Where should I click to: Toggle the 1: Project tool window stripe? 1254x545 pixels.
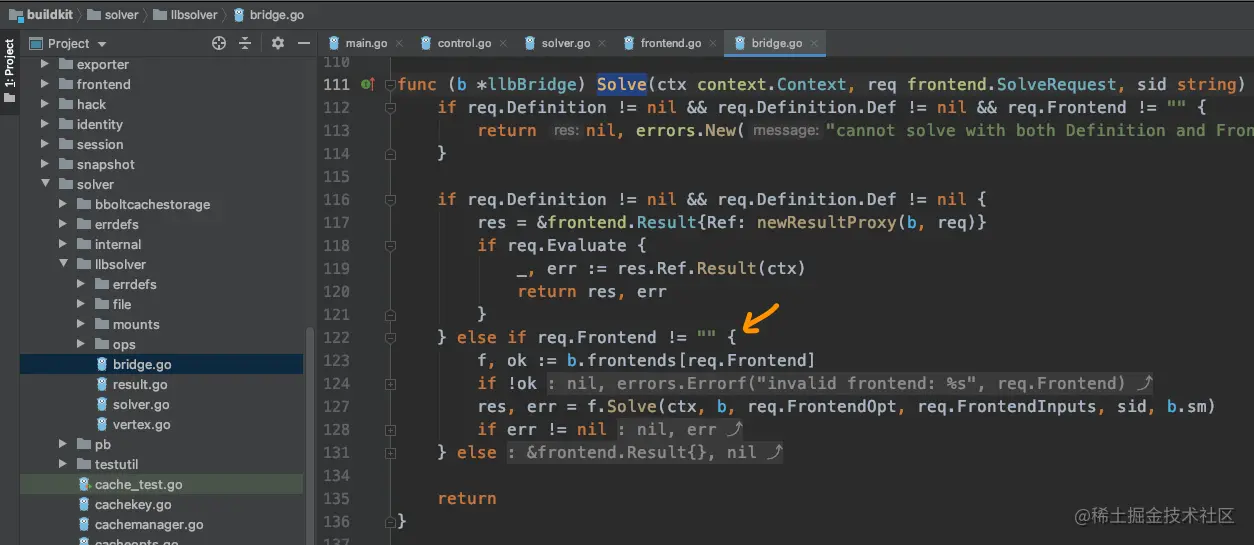[9, 72]
